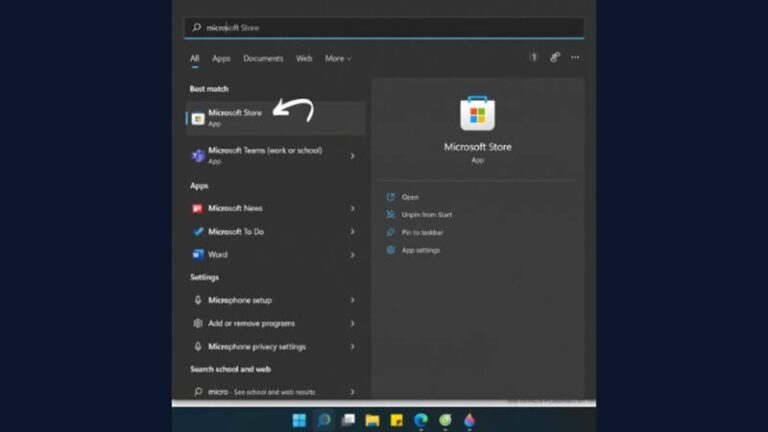The image size is (768, 432).
Task: Expand Add or remove programs chevron
Action: 352,323
